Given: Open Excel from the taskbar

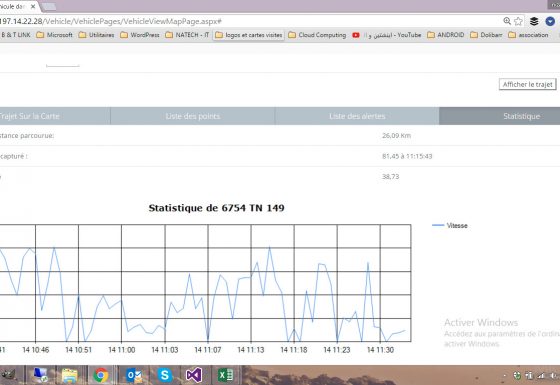Looking at the screenshot, I should coord(226,375).
